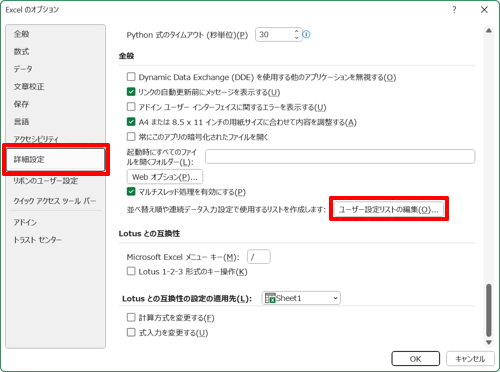500x372 pixels.
Task: Uncheck リンクの自動更新前にメッセージを表示する
Action: coord(131,92)
